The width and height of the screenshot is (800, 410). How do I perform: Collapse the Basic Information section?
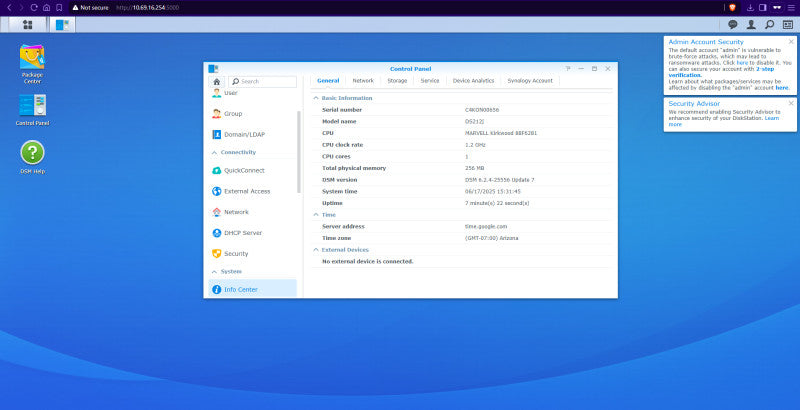[x=316, y=98]
